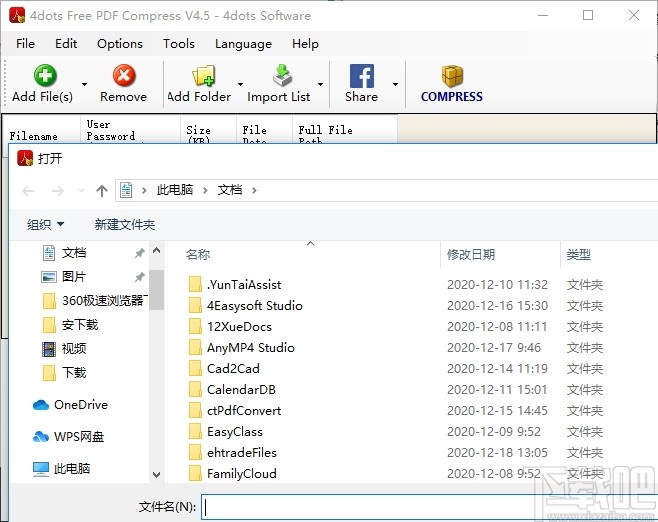658x522 pixels.
Task: Click the Cad2Cad folder icon
Action: [195, 368]
